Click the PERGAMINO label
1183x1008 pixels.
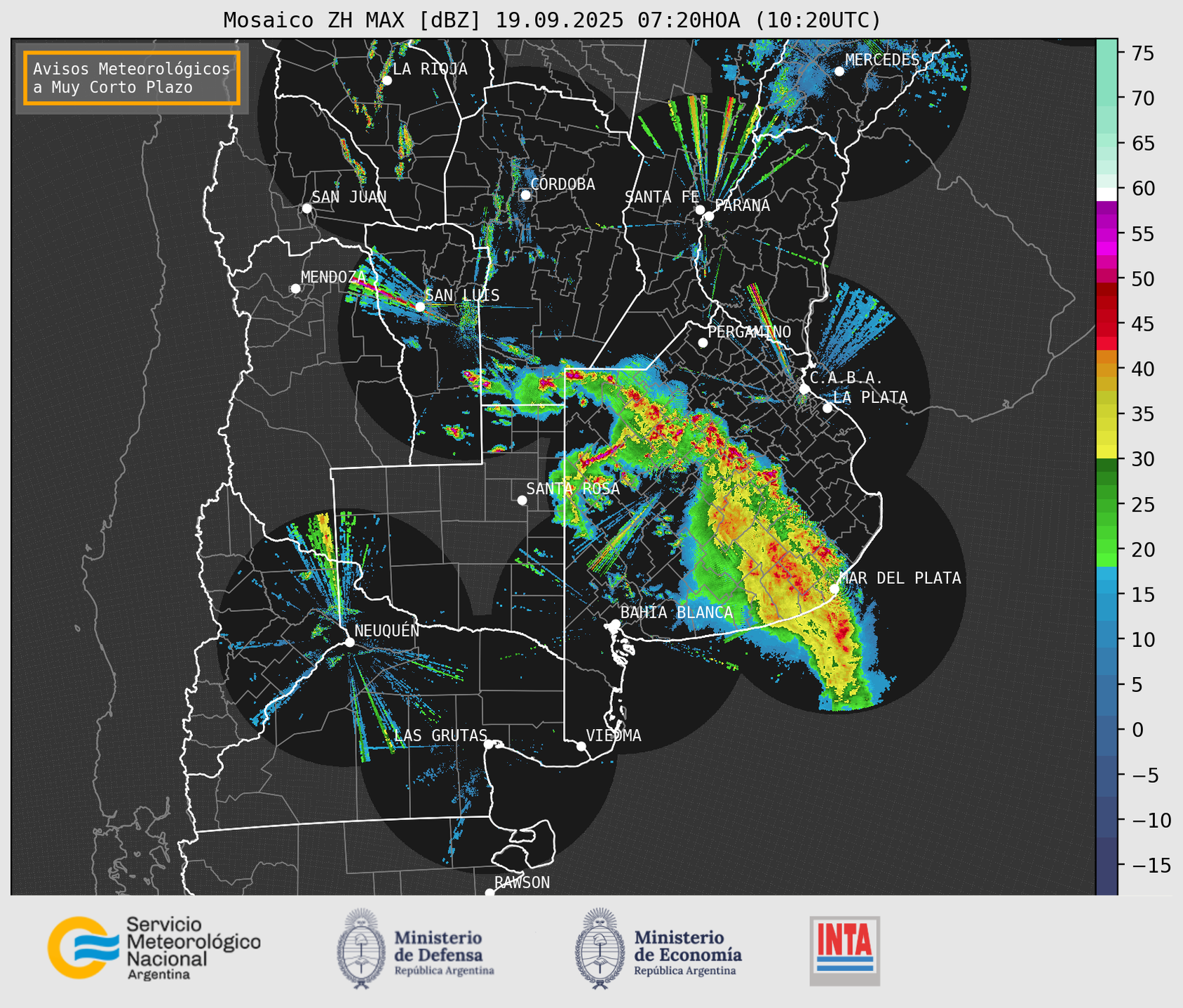coord(750,332)
